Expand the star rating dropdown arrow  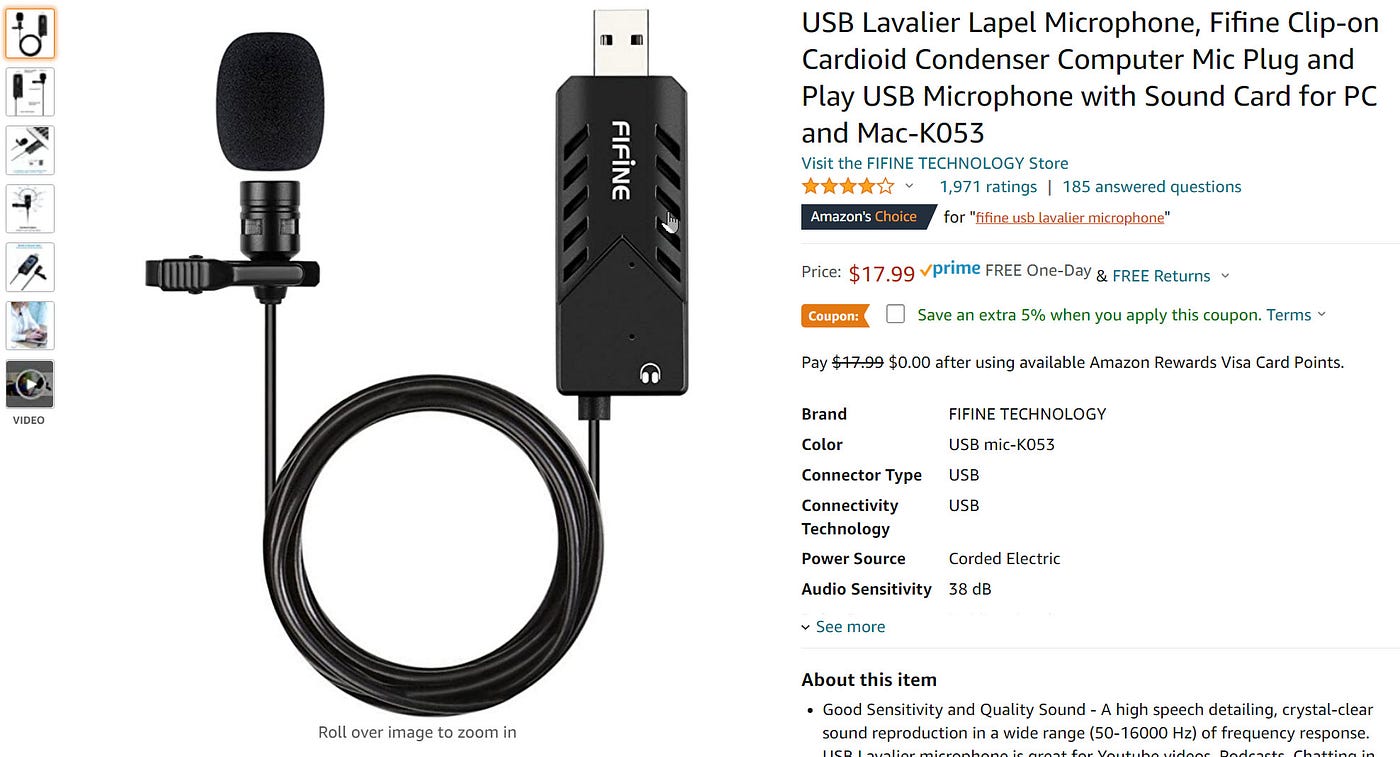click(x=909, y=187)
